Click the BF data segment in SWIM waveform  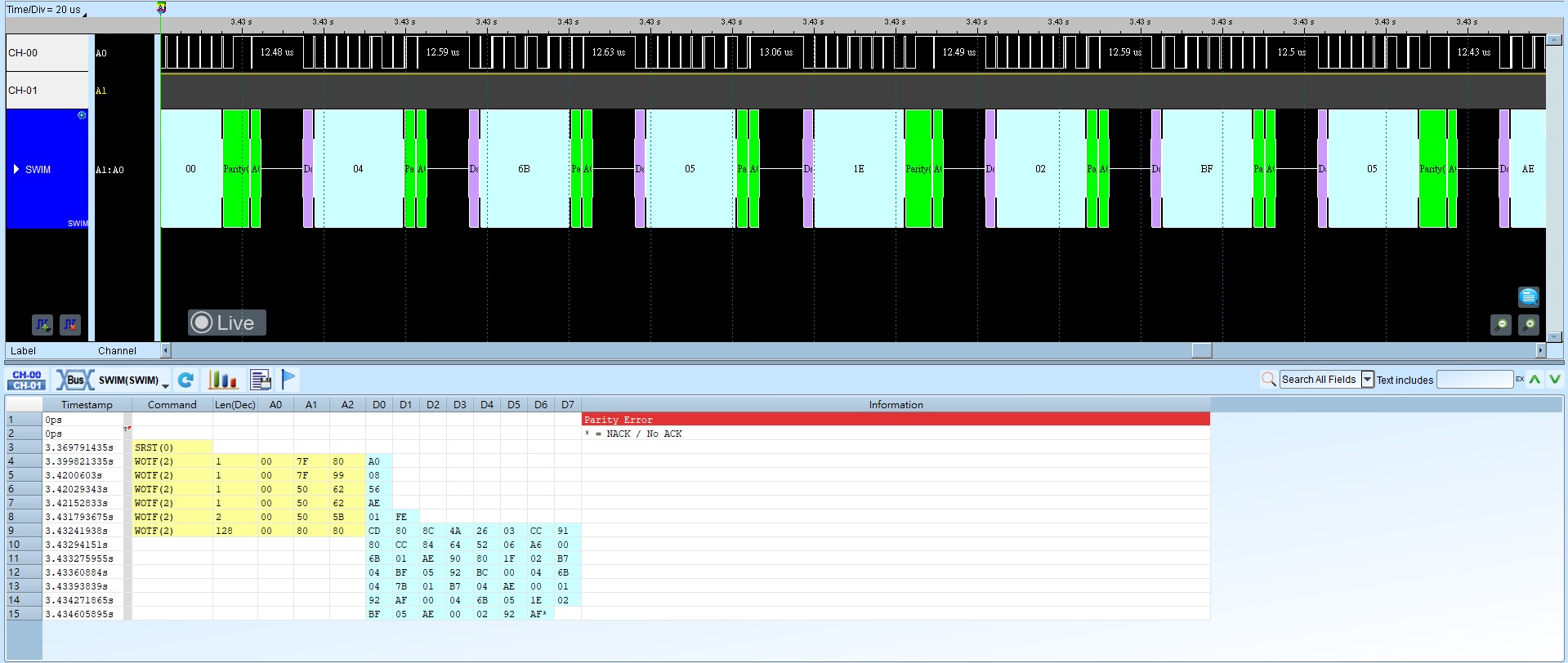1207,169
